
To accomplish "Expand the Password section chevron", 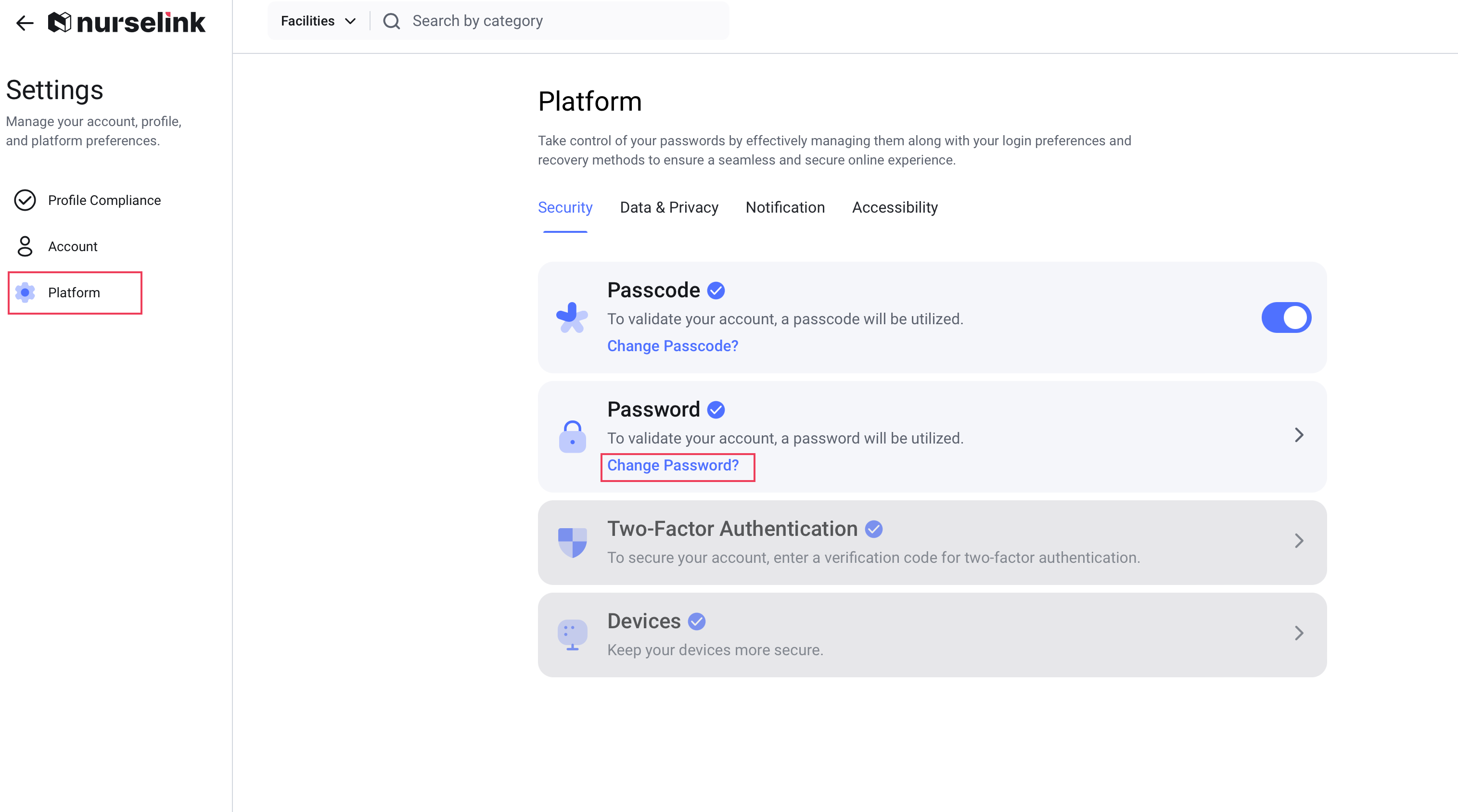I will [x=1299, y=435].
